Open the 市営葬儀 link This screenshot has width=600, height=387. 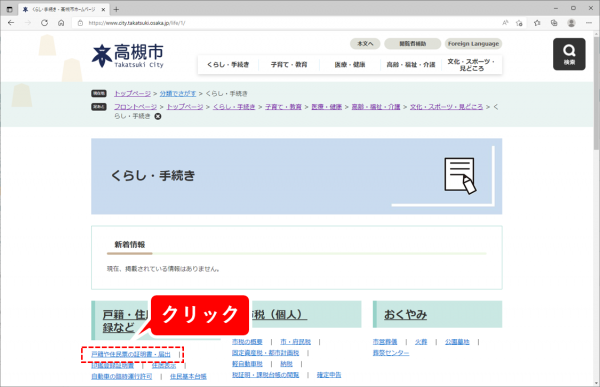click(385, 342)
